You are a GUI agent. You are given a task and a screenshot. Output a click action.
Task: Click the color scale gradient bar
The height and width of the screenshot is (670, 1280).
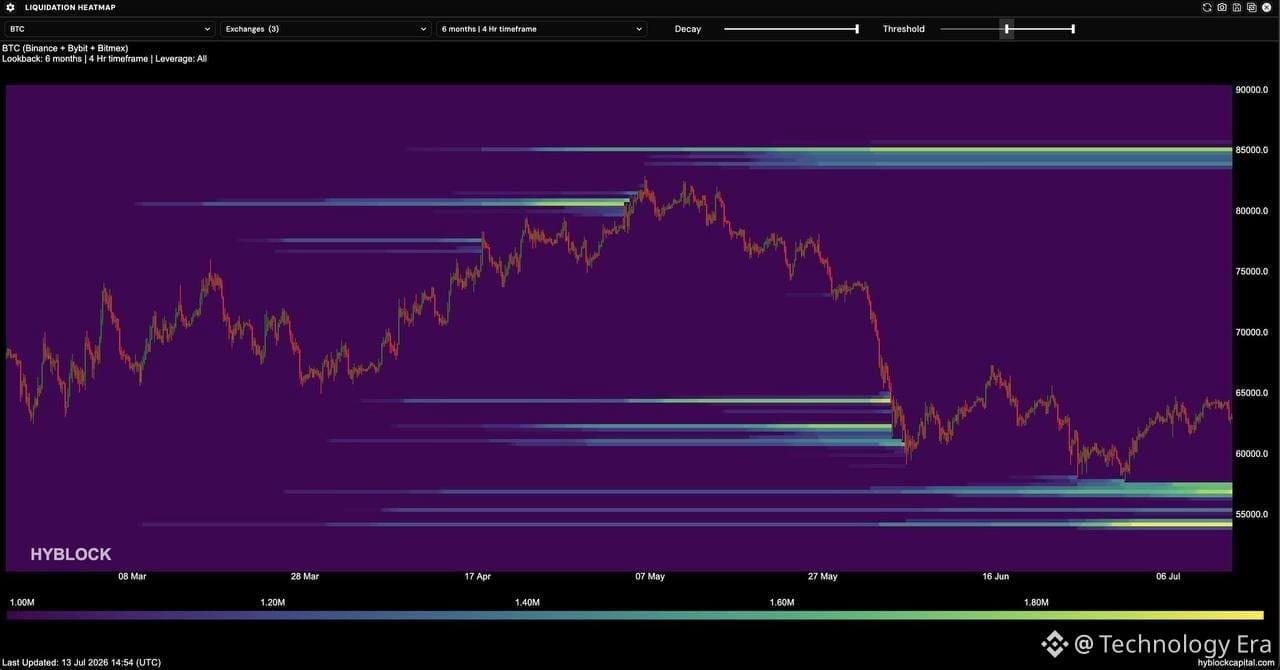coord(635,616)
